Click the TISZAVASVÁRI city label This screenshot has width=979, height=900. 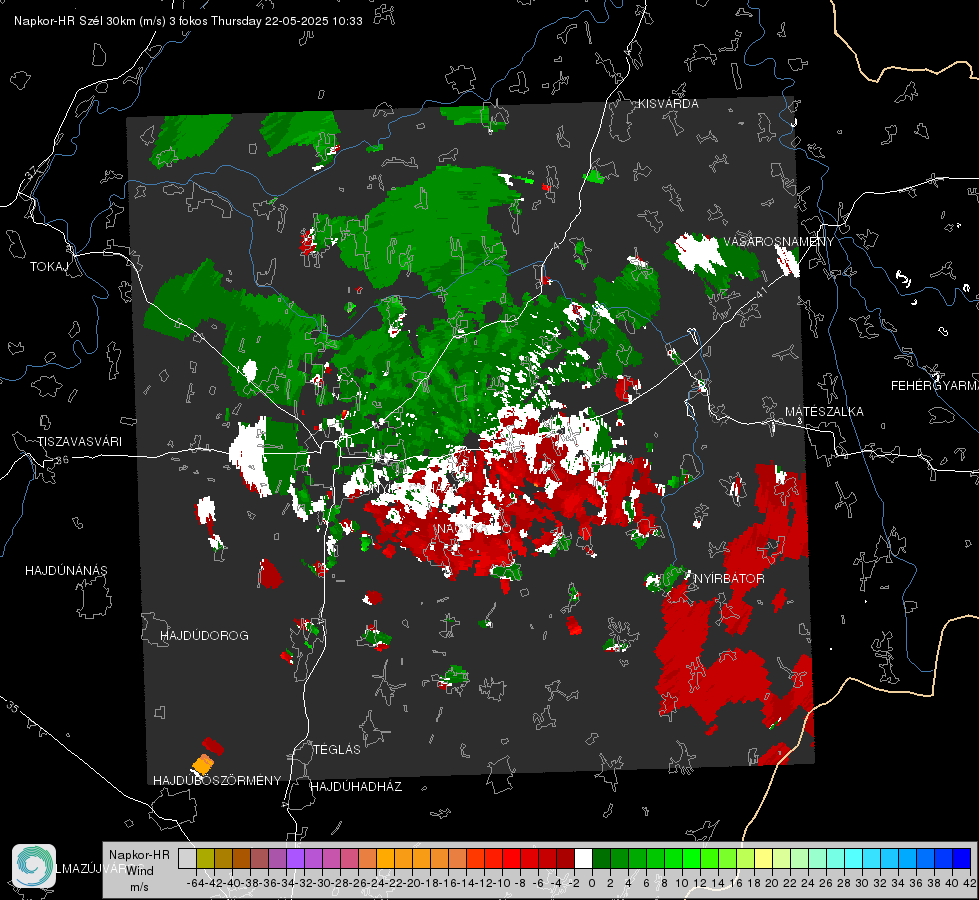[79, 442]
